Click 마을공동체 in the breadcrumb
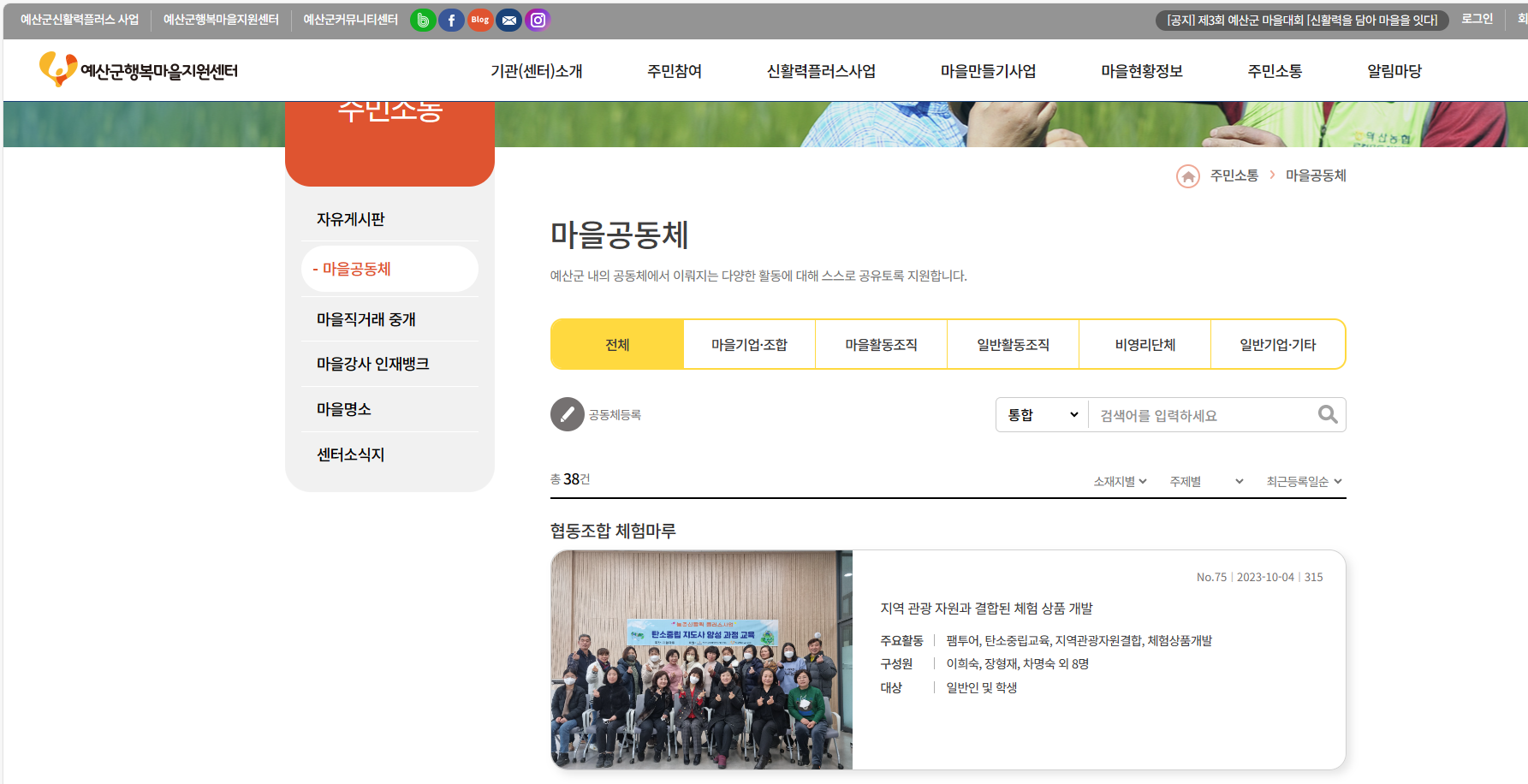1528x784 pixels. 1316,175
